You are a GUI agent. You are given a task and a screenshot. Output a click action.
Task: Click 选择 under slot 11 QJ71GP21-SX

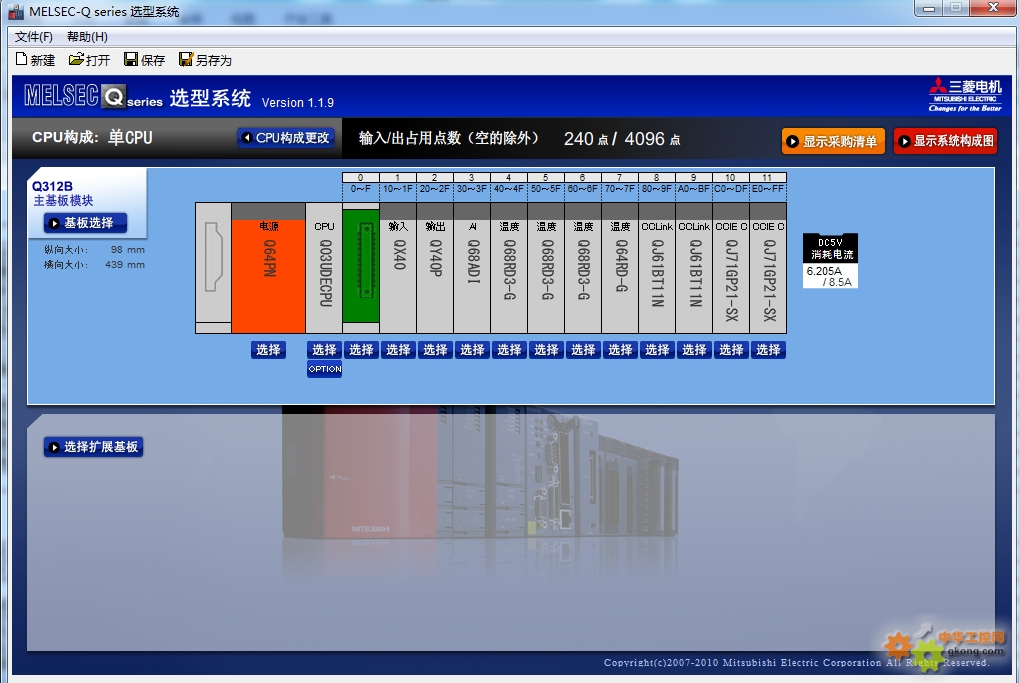click(x=769, y=350)
